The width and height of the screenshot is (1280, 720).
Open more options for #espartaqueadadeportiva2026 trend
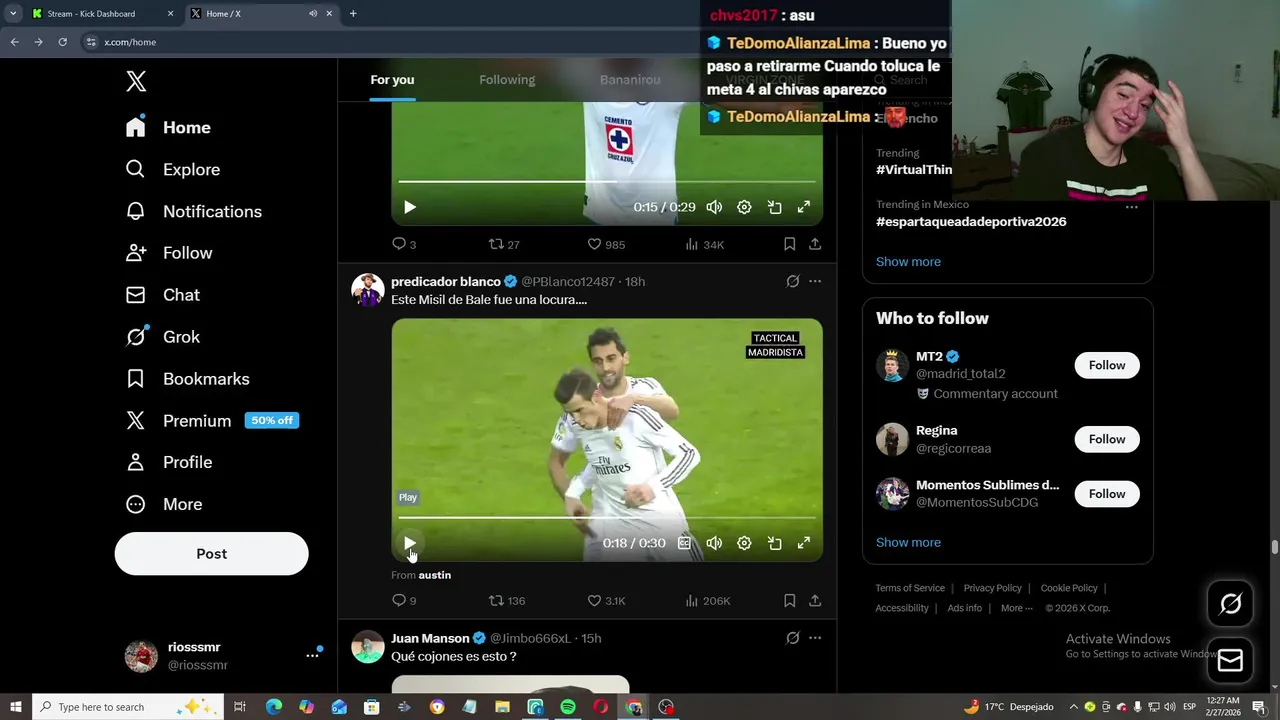tap(1131, 207)
